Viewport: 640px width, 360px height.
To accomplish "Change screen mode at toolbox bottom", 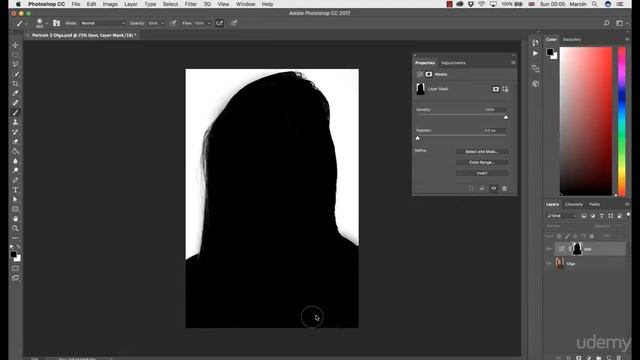I will 16,278.
